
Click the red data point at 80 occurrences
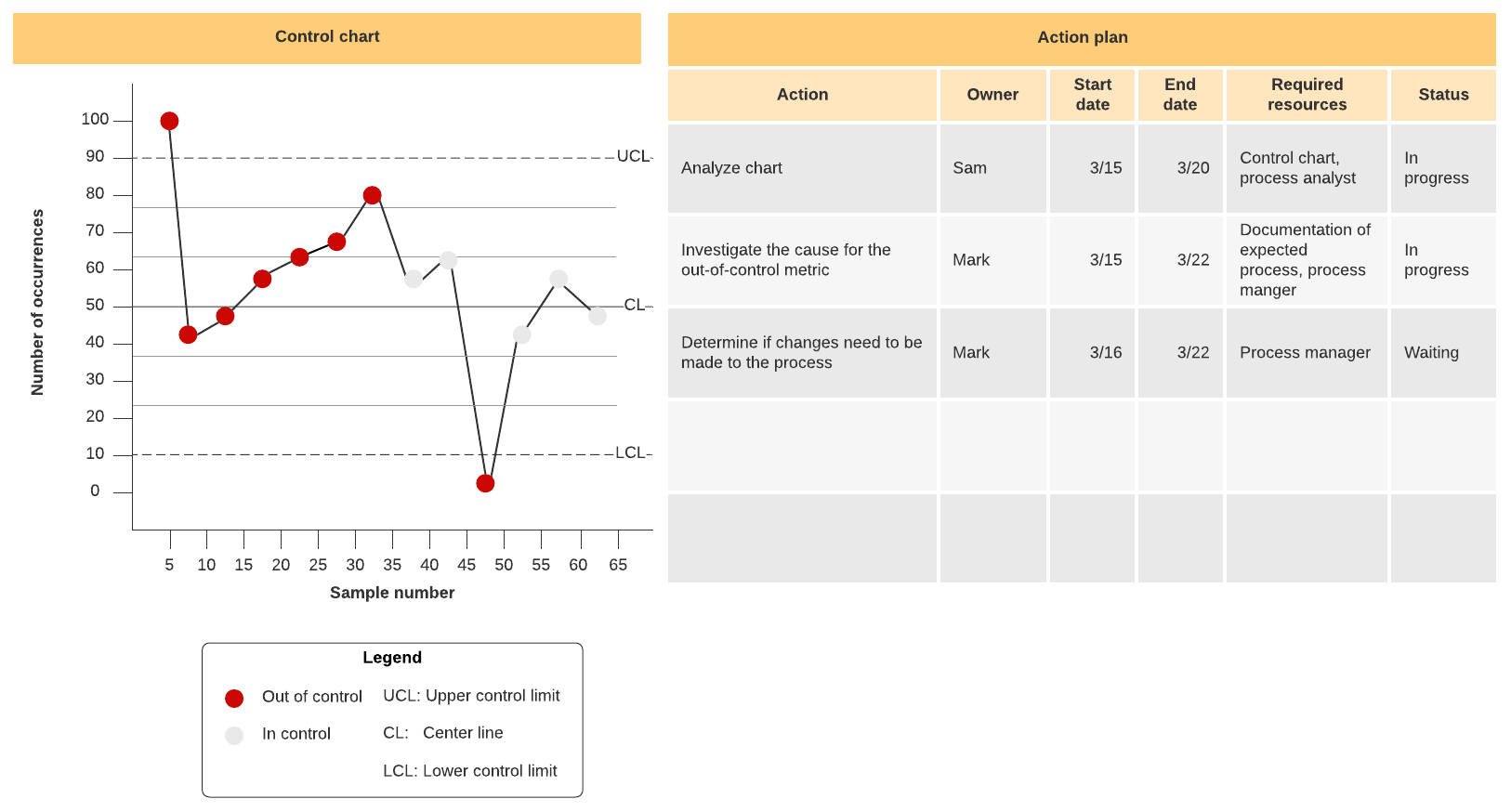pos(373,195)
